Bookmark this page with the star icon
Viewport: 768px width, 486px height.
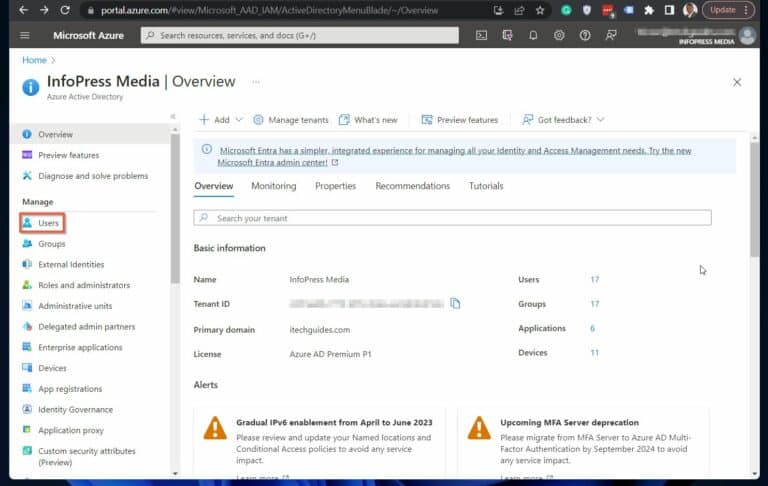tap(540, 10)
